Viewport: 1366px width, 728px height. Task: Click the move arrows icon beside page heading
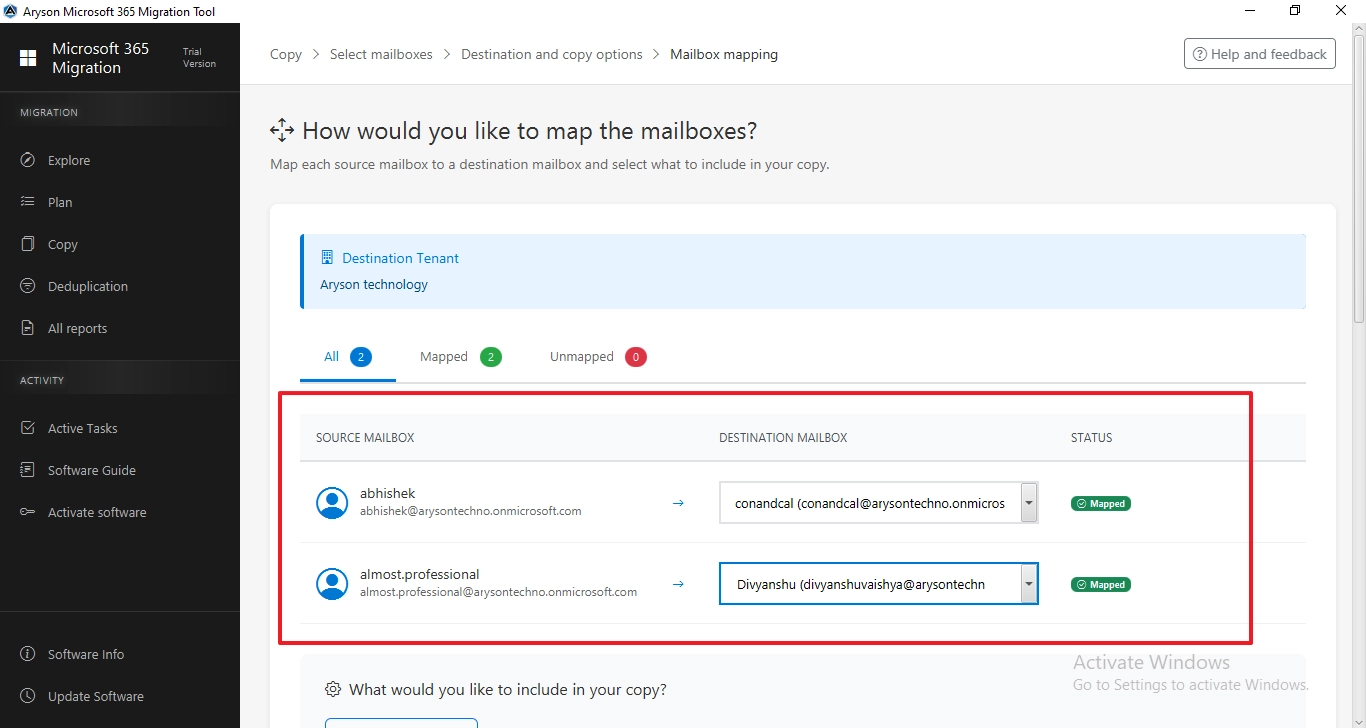[x=282, y=130]
